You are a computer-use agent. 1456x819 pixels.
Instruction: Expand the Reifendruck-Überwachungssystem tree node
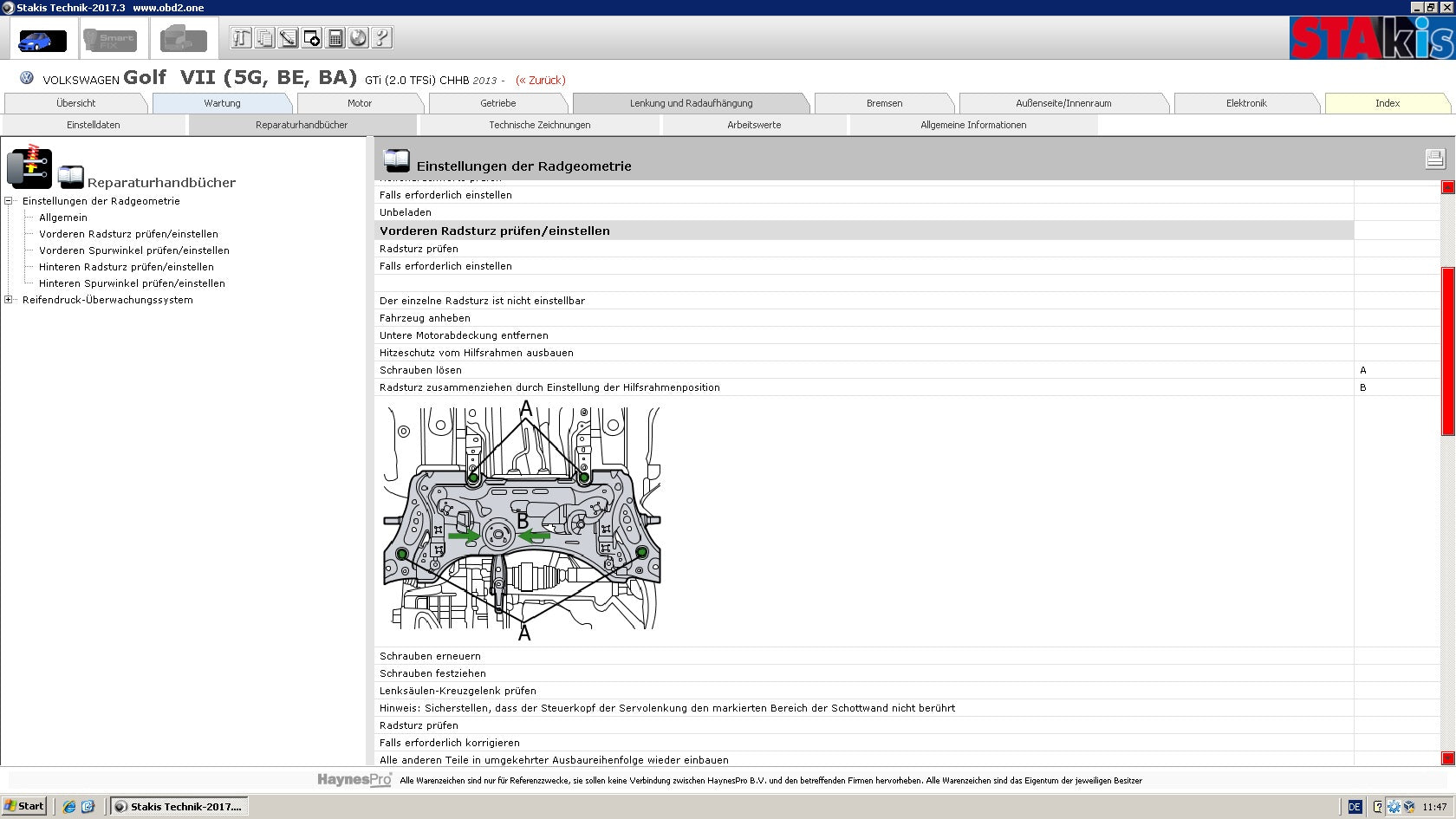tap(9, 300)
